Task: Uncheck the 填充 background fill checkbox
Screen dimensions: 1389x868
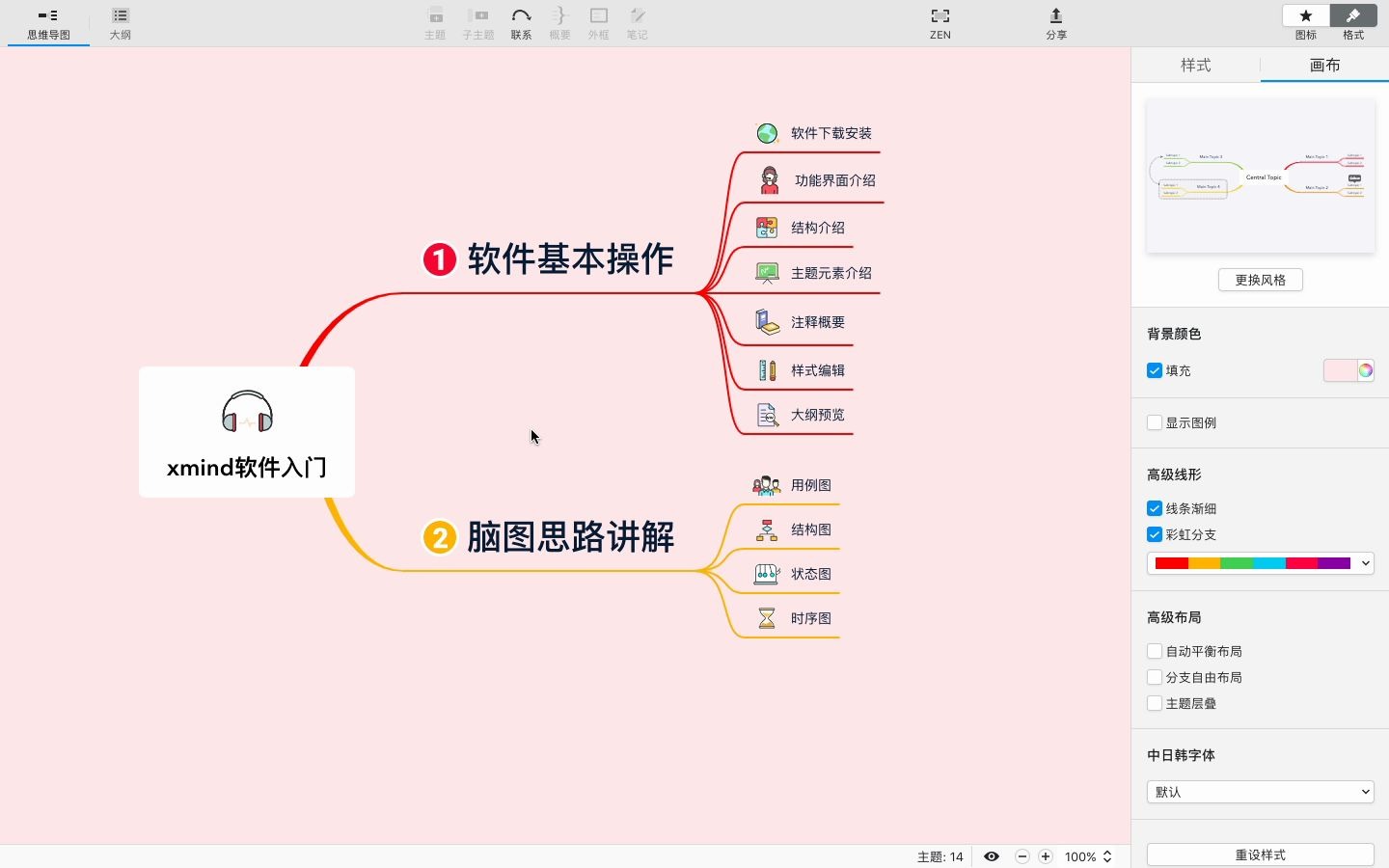Action: pos(1155,370)
